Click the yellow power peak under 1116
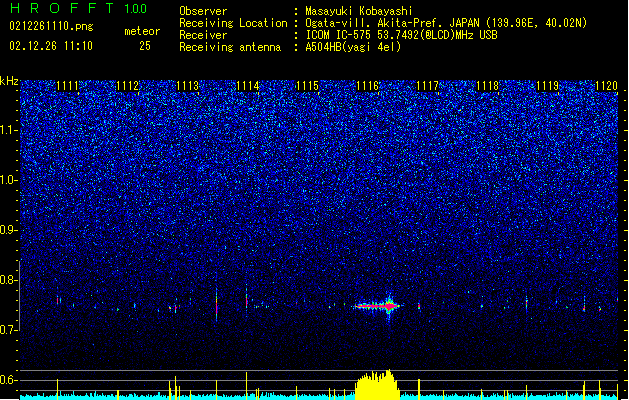This screenshot has height=400, width=629. click(377, 384)
